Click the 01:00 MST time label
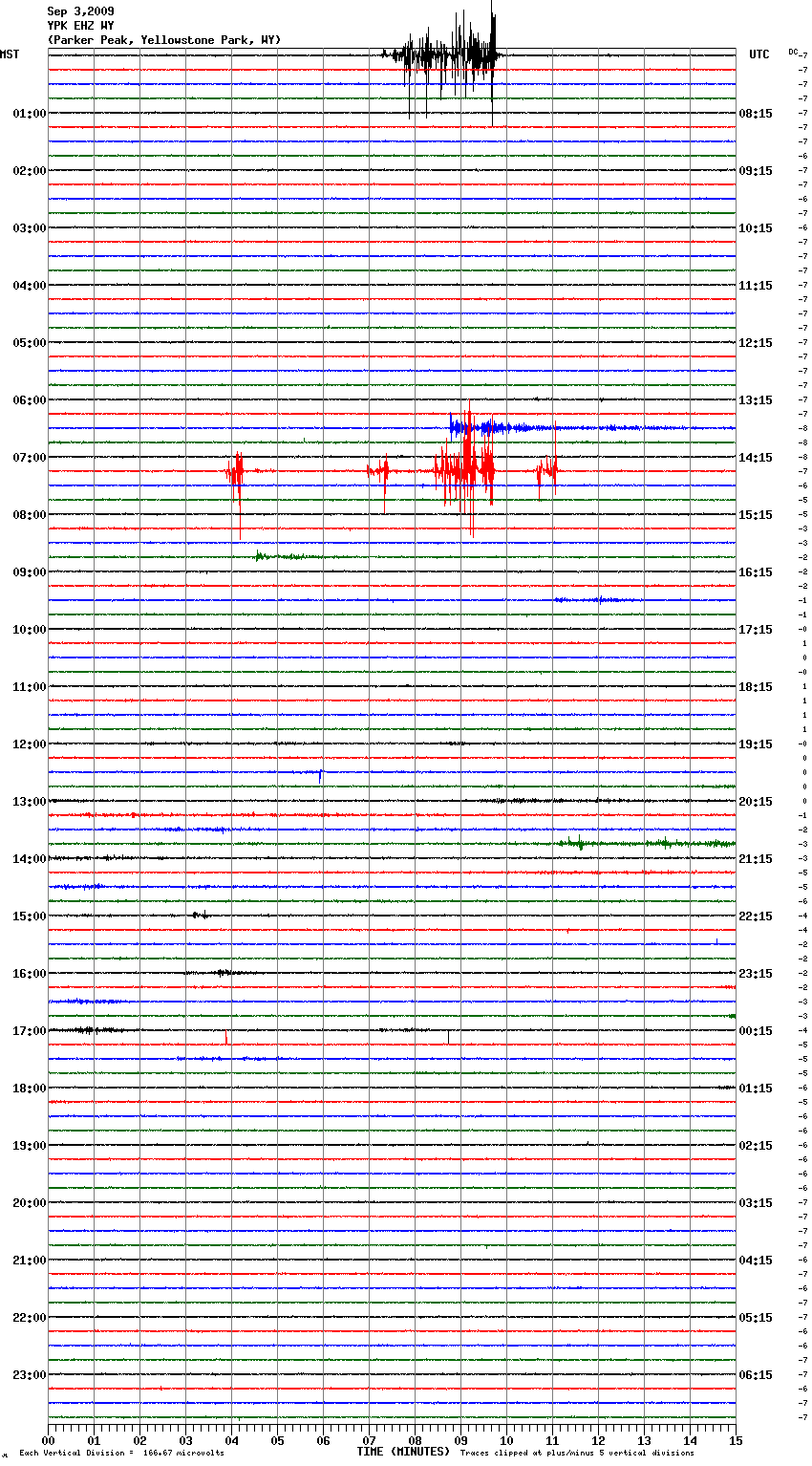 click(30, 114)
